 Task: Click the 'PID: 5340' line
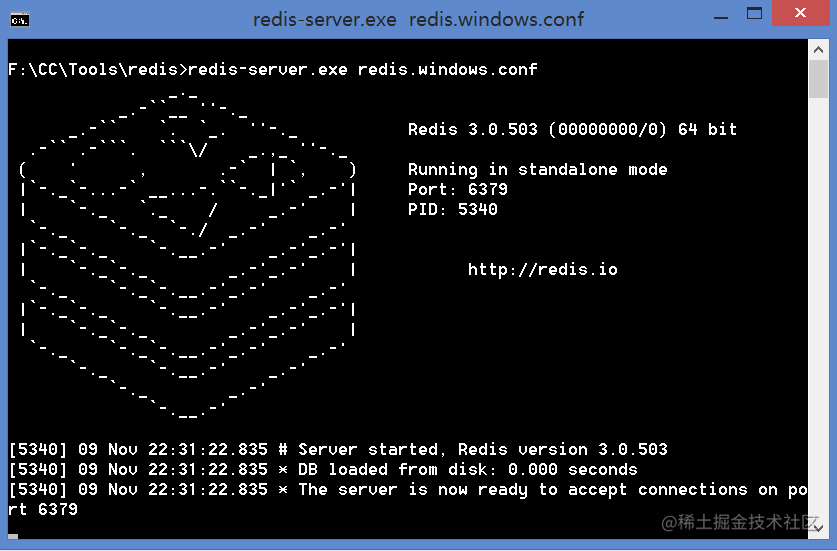[452, 209]
